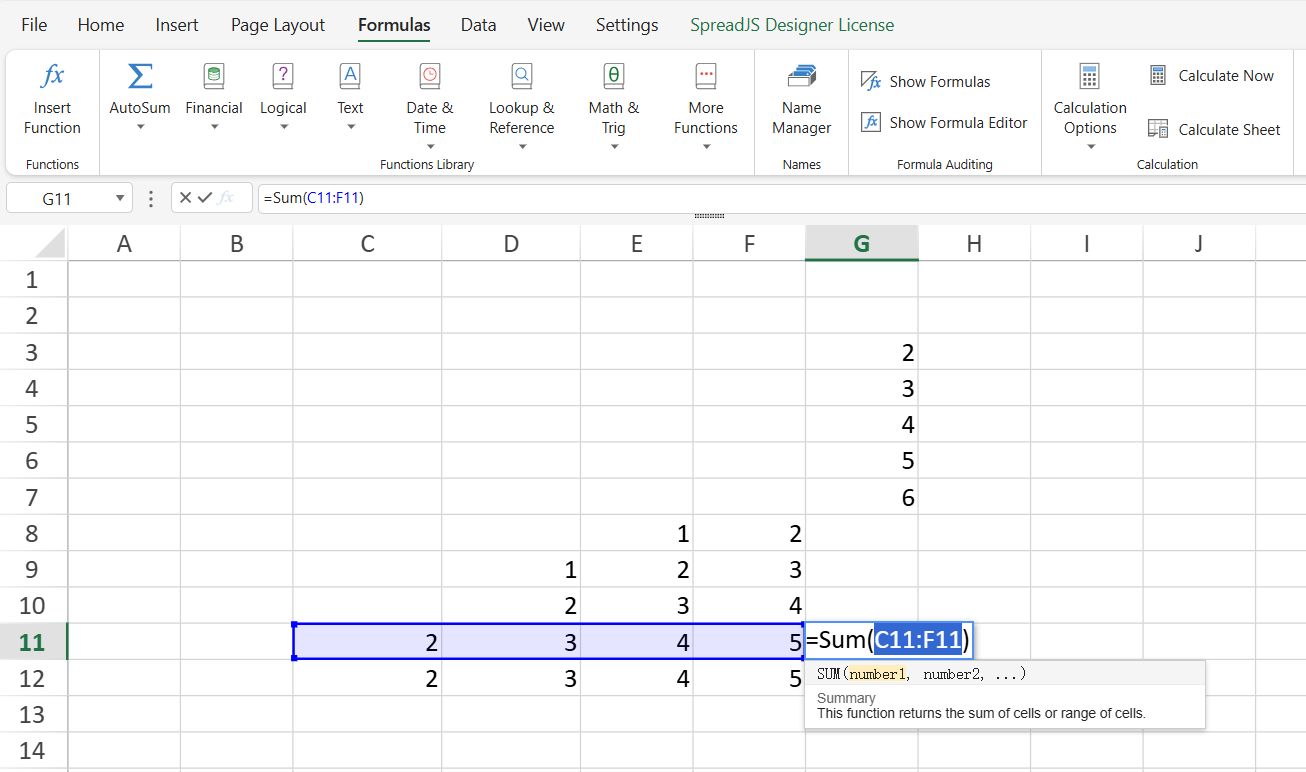1306x772 pixels.
Task: Click the Calculate Sheet icon
Action: 1158,128
